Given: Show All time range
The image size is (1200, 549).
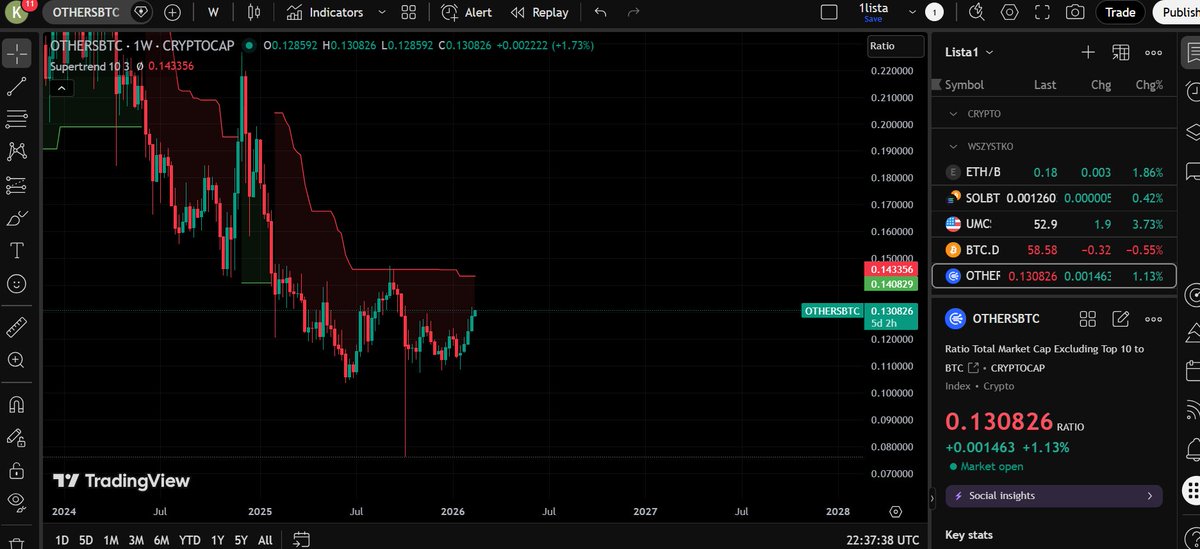Looking at the screenshot, I should 265,540.
